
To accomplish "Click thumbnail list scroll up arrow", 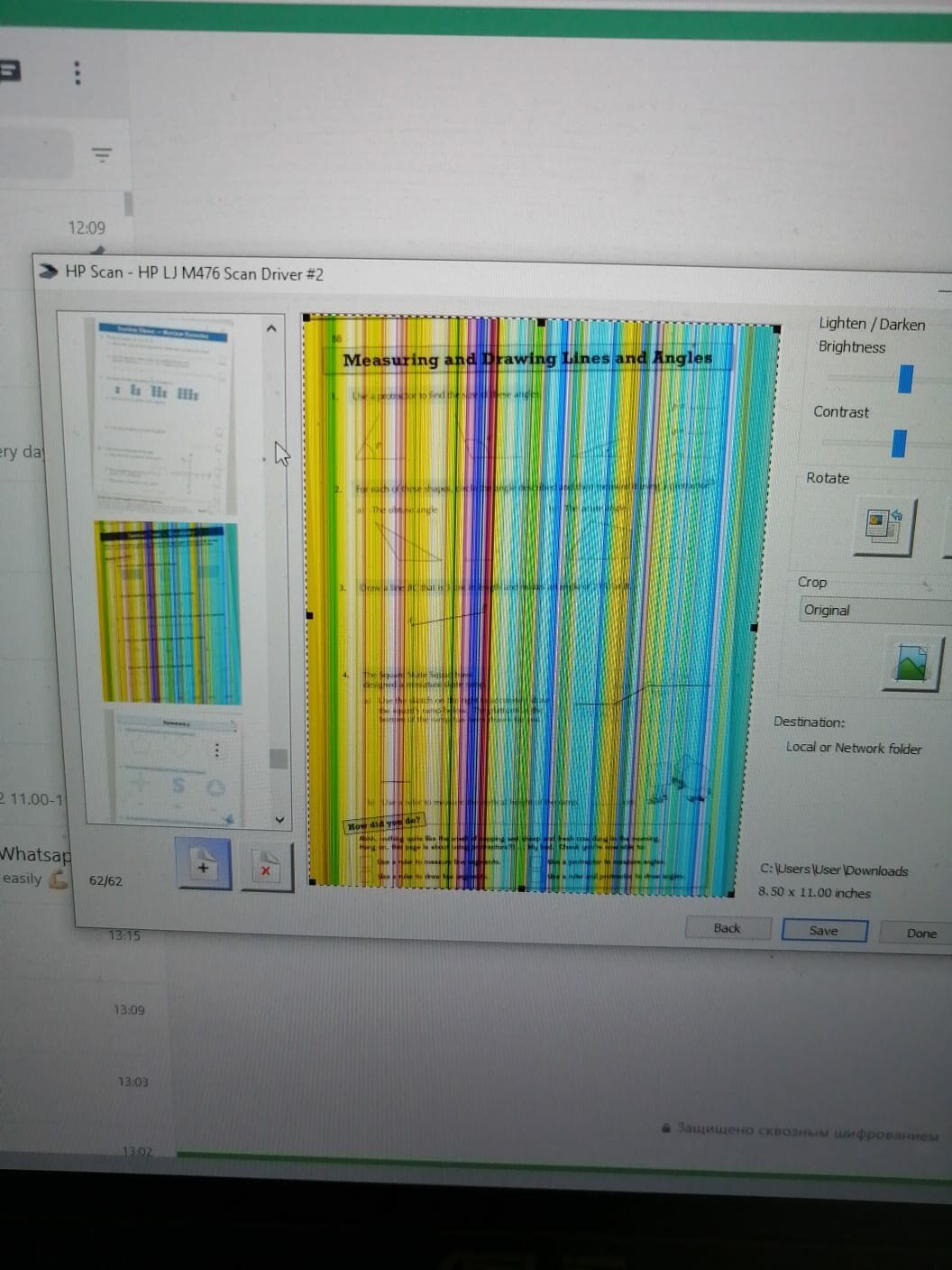I will click(x=271, y=328).
